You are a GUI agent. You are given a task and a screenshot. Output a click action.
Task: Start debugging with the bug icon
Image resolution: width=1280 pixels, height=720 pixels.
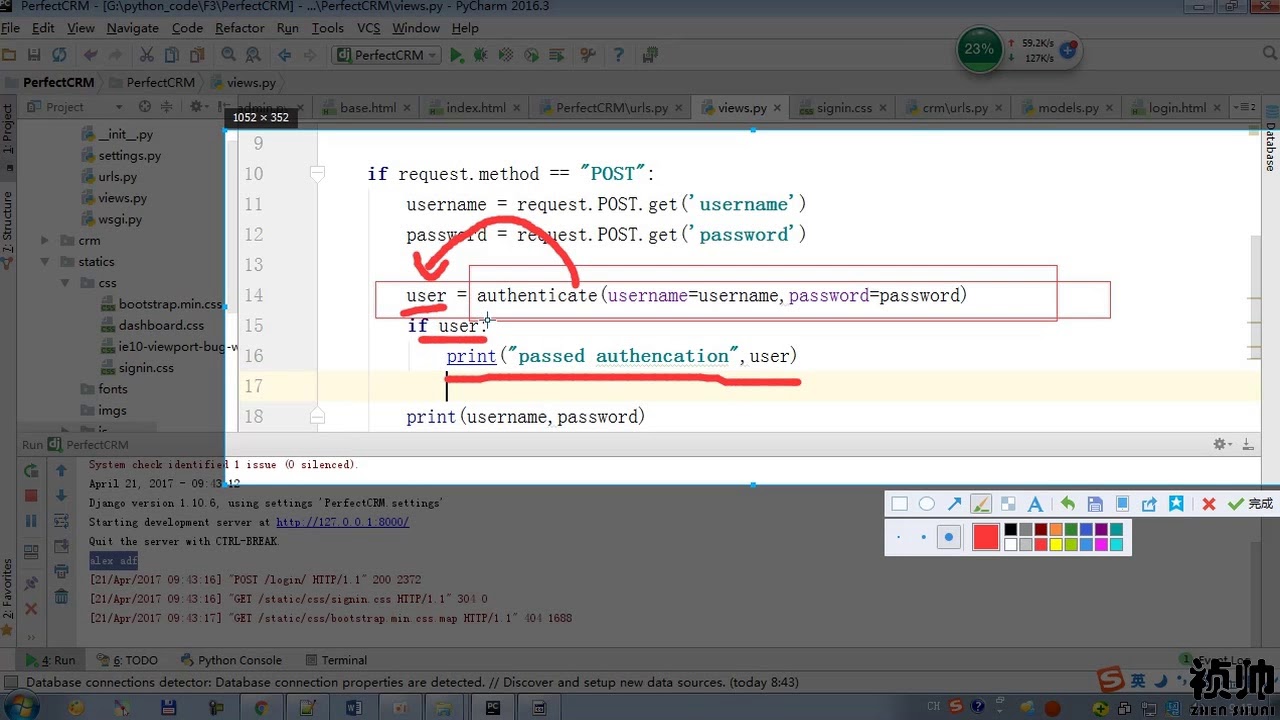(x=481, y=55)
